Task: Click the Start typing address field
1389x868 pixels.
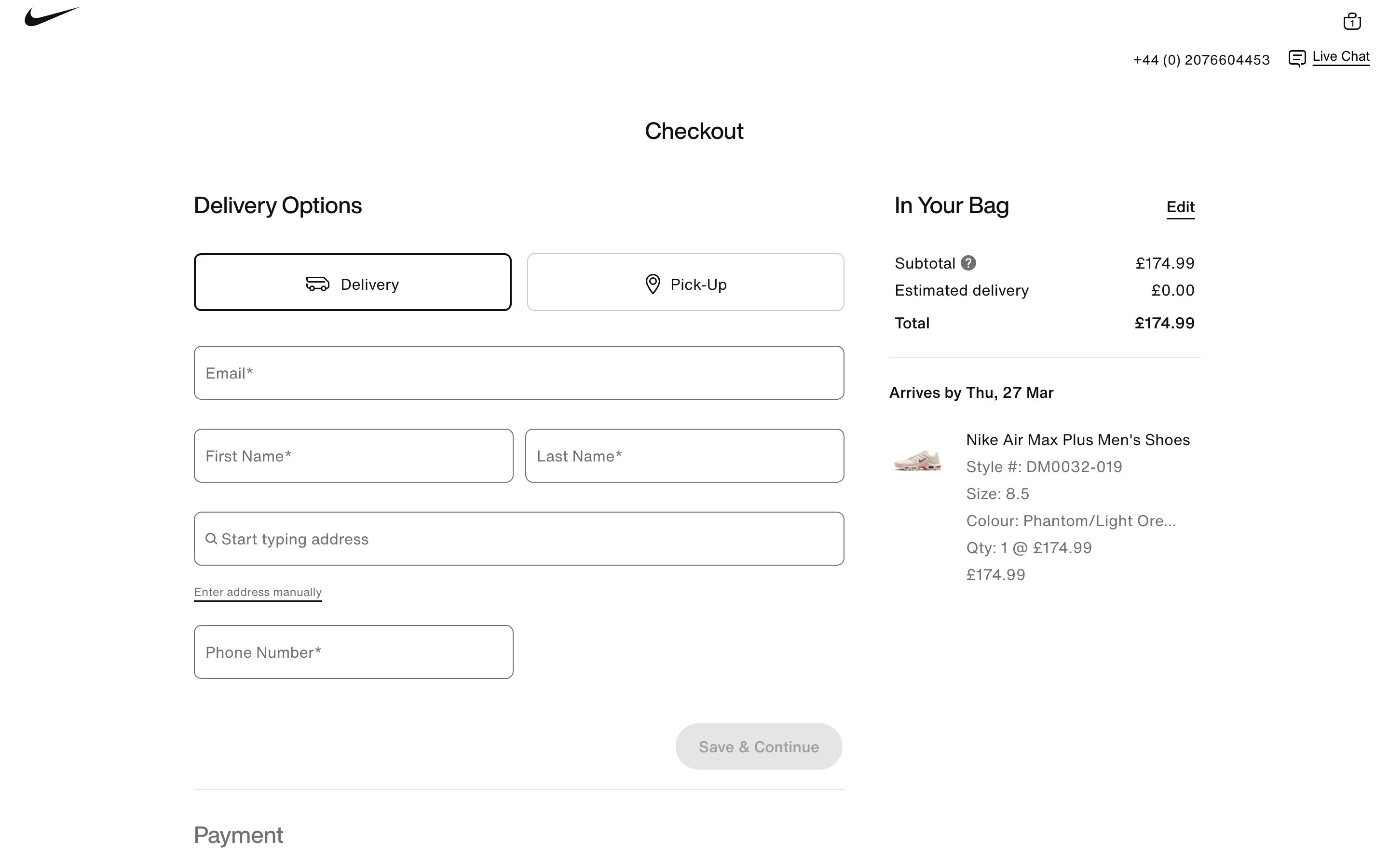Action: pos(518,539)
